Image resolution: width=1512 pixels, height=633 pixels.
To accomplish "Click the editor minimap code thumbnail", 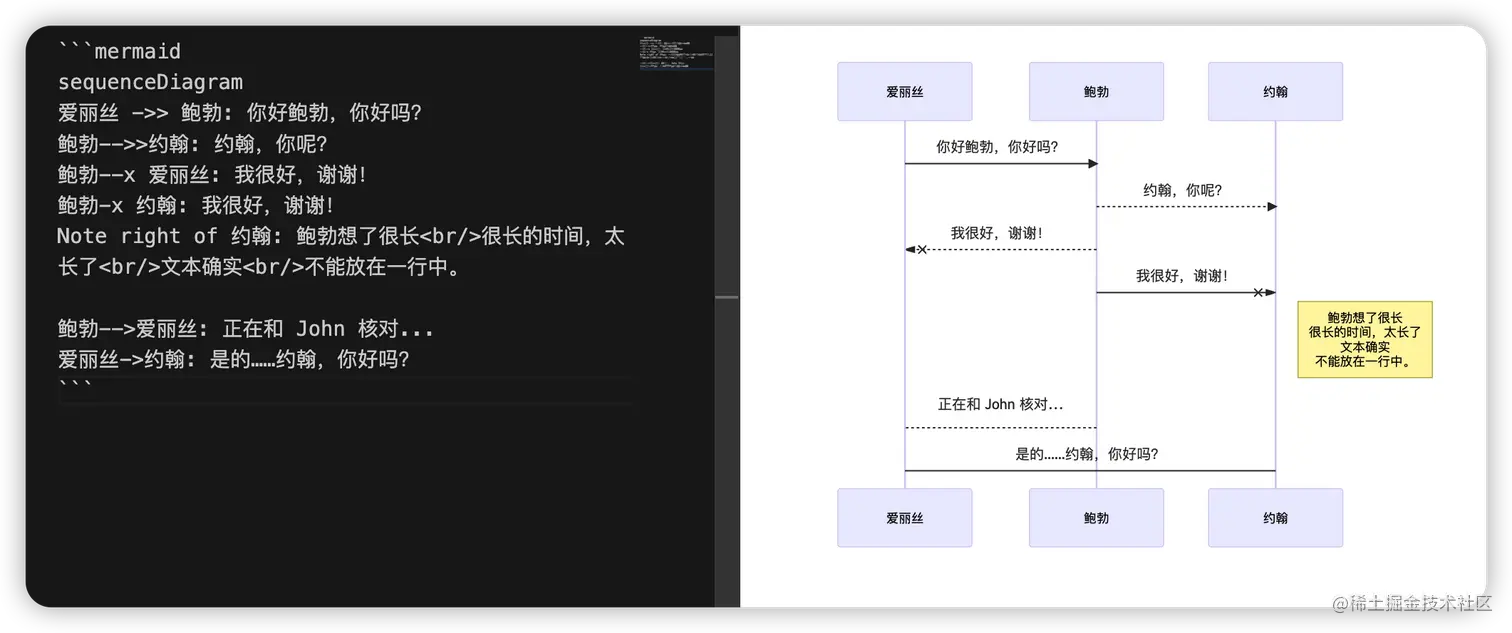I will (x=676, y=53).
